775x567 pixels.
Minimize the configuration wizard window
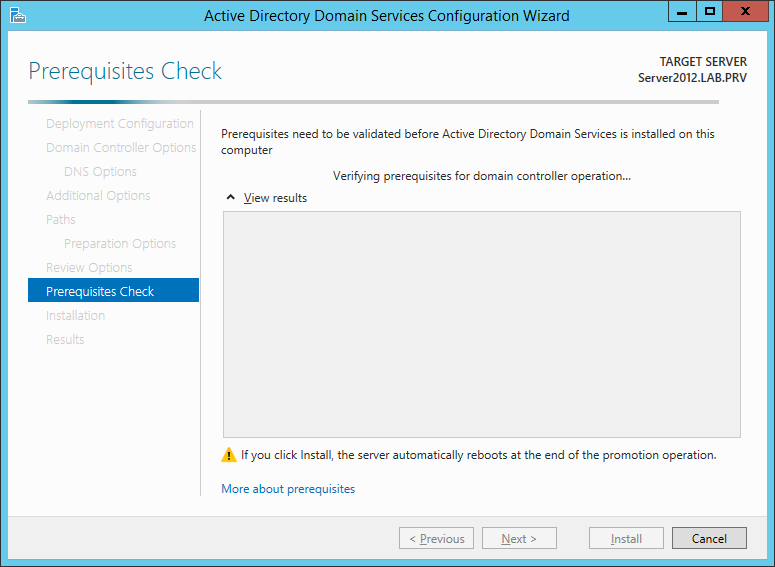(x=682, y=12)
